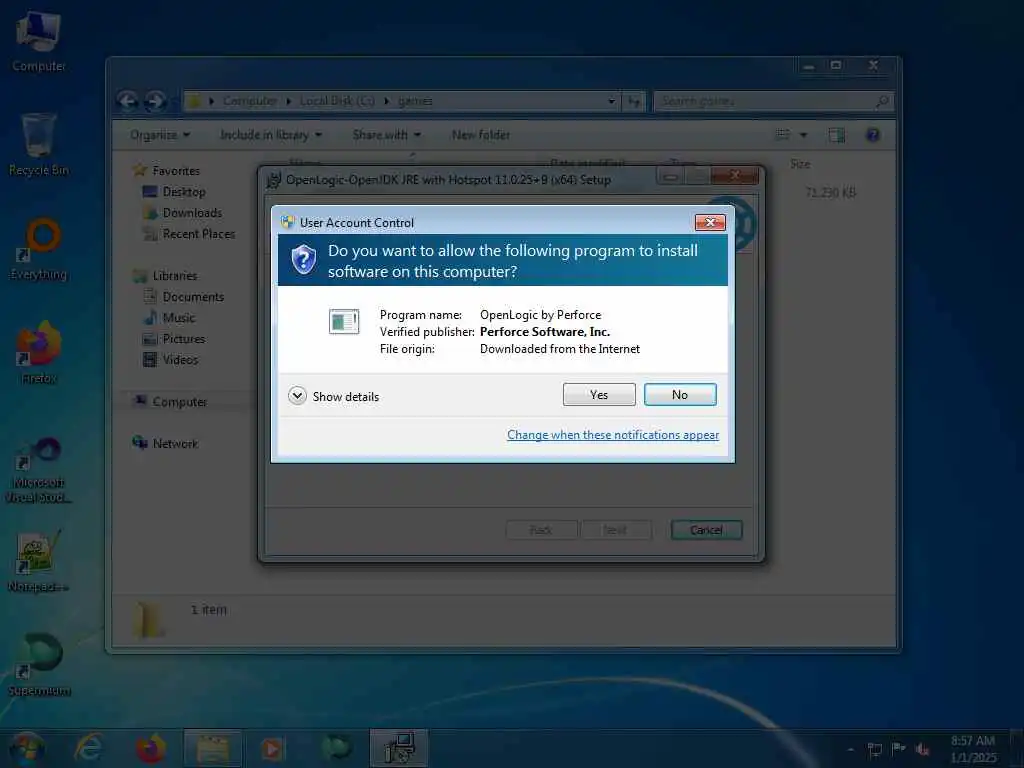Click the program icon beside Program name
This screenshot has height=768, width=1024.
point(344,321)
